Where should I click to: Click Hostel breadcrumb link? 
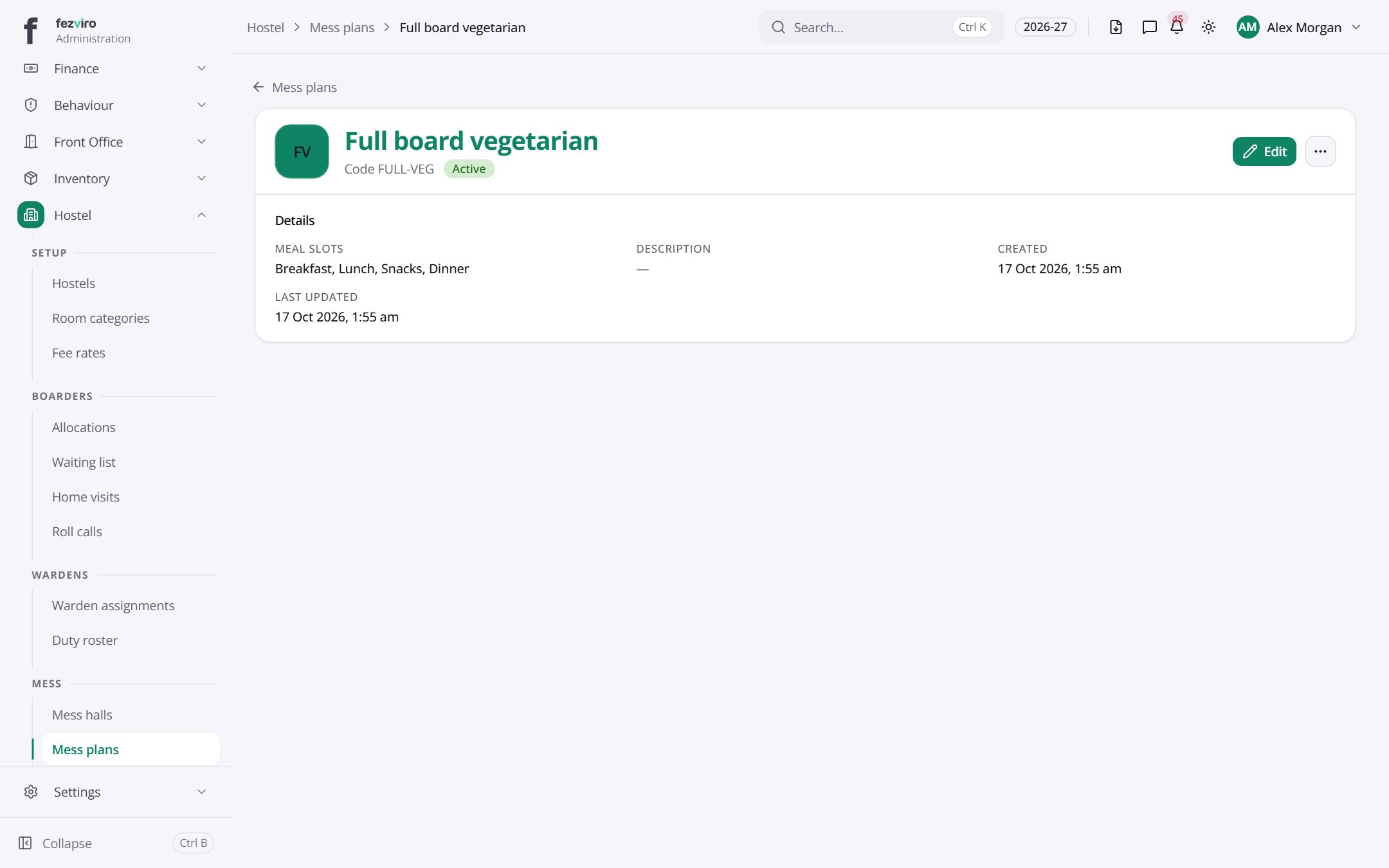coord(266,28)
